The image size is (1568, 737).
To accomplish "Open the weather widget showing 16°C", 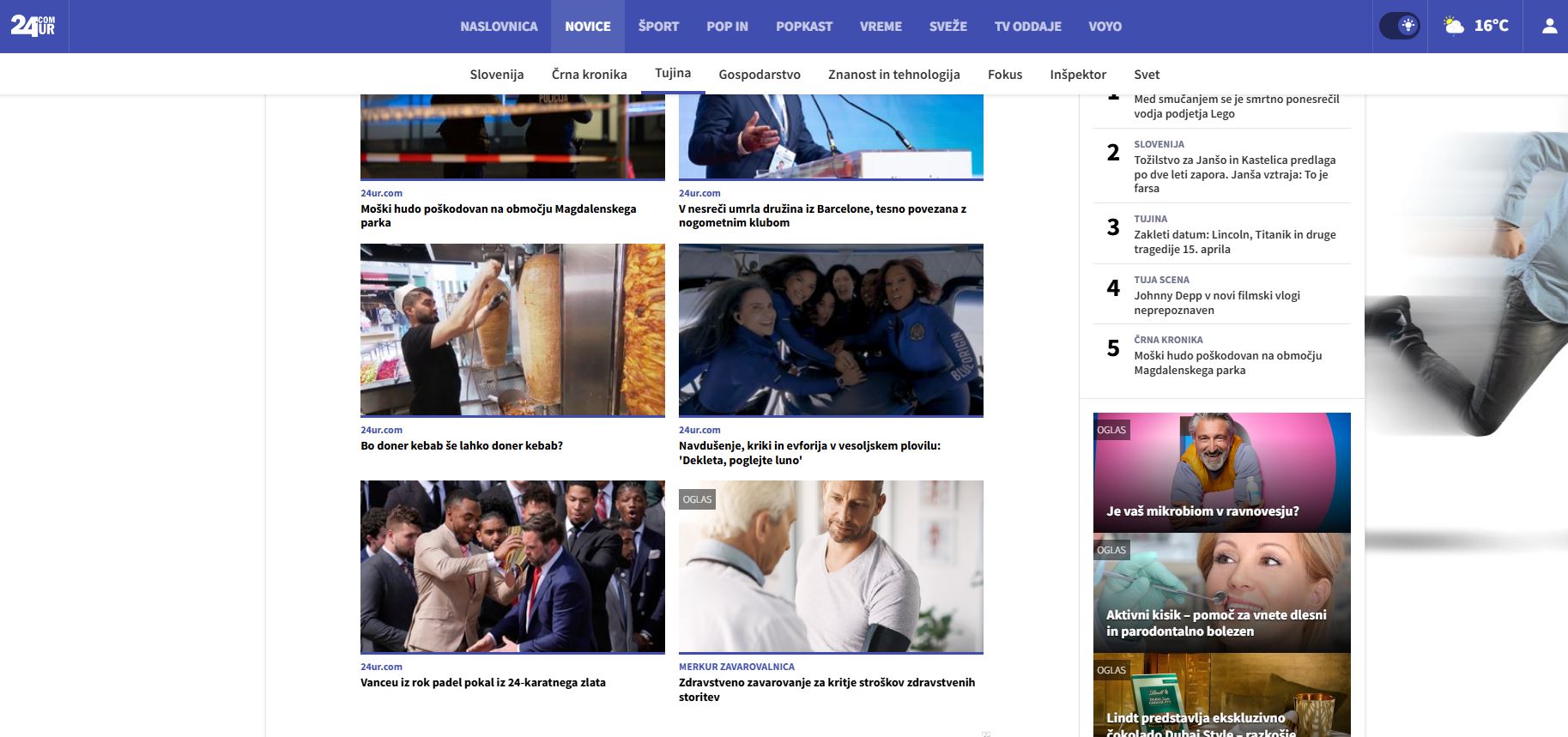I will tap(1475, 26).
